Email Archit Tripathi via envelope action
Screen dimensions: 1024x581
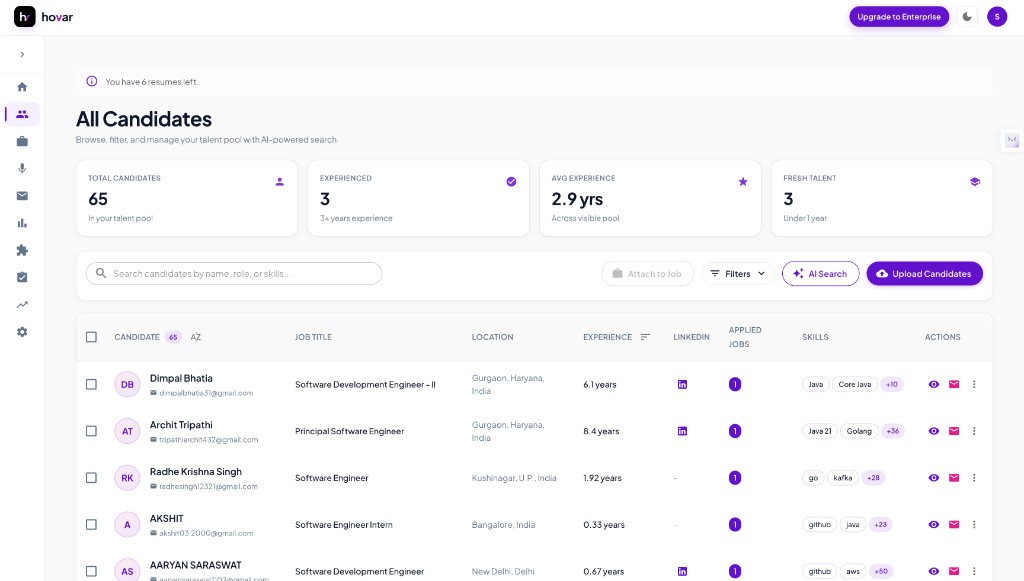953,431
